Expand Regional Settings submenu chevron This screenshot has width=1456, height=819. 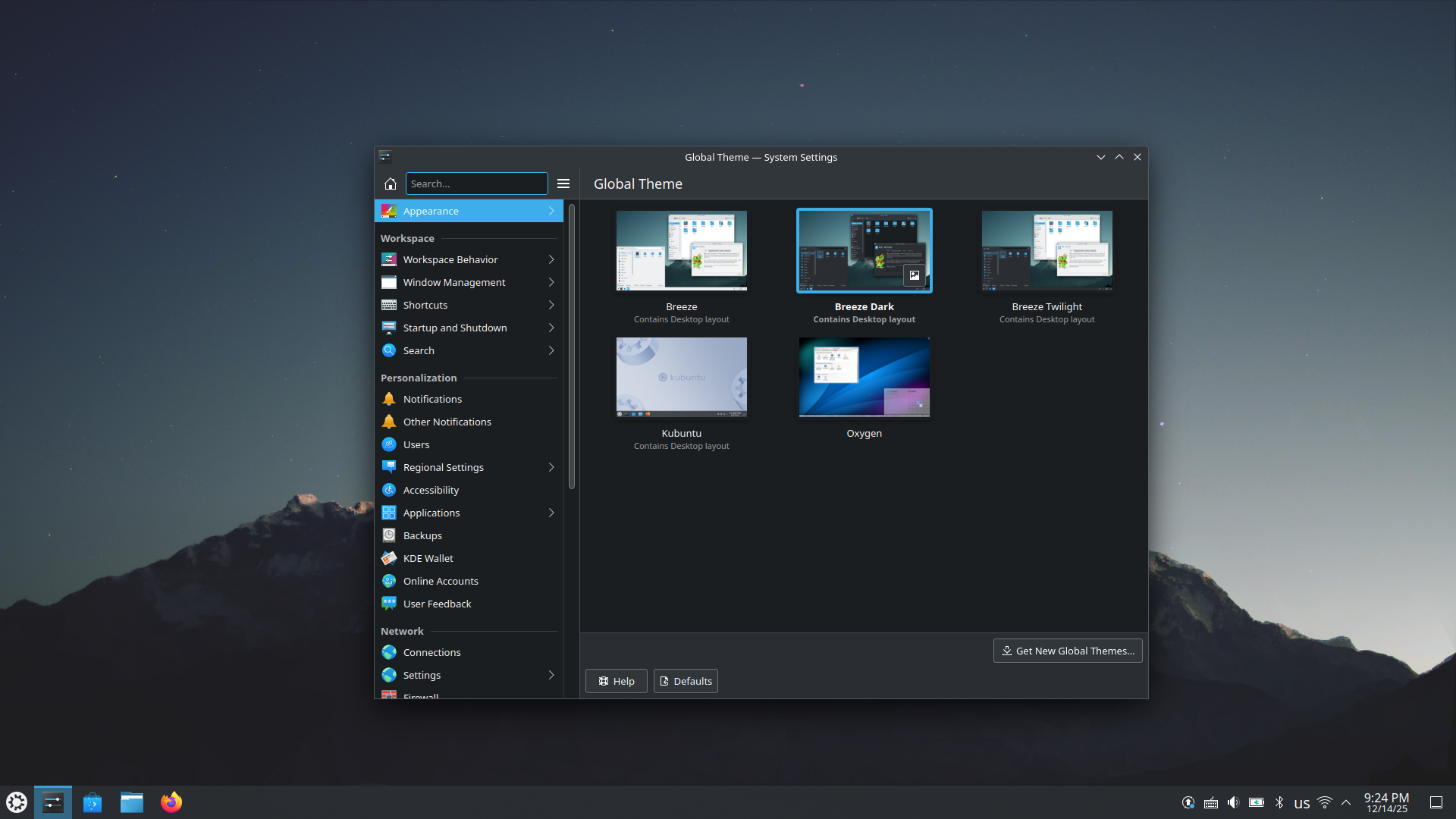coord(551,467)
